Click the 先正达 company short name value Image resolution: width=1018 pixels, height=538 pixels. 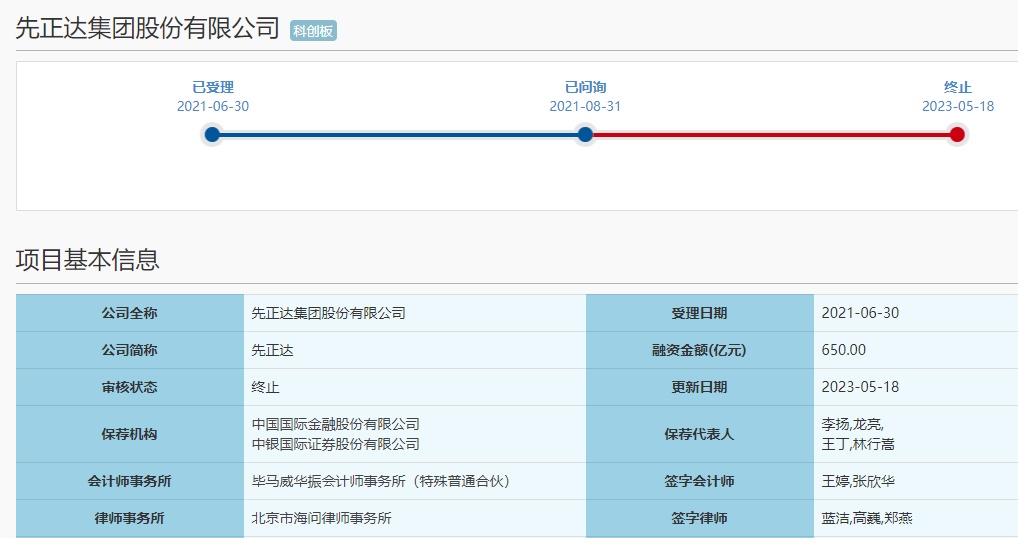coord(272,350)
